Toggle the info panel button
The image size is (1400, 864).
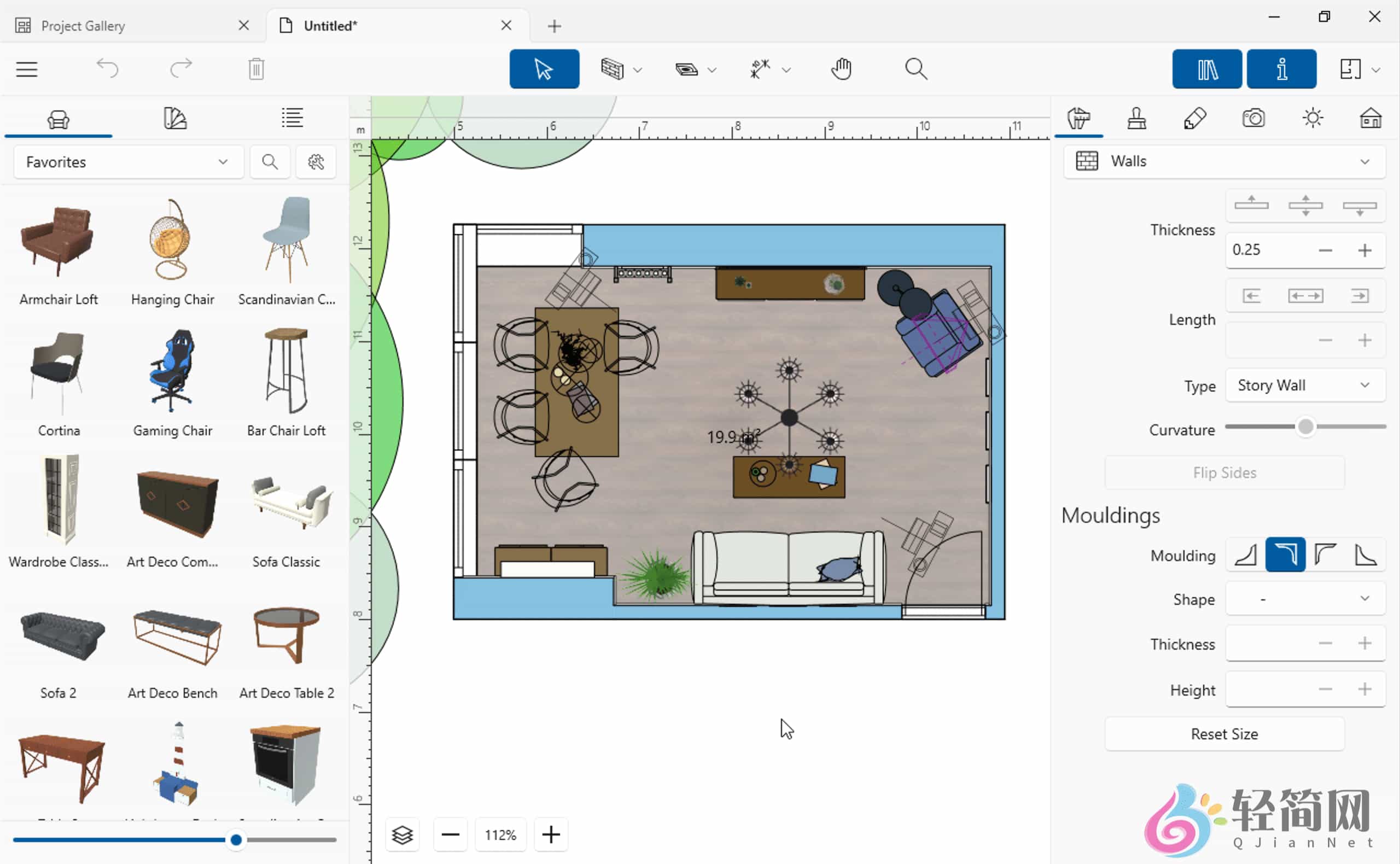click(1282, 68)
